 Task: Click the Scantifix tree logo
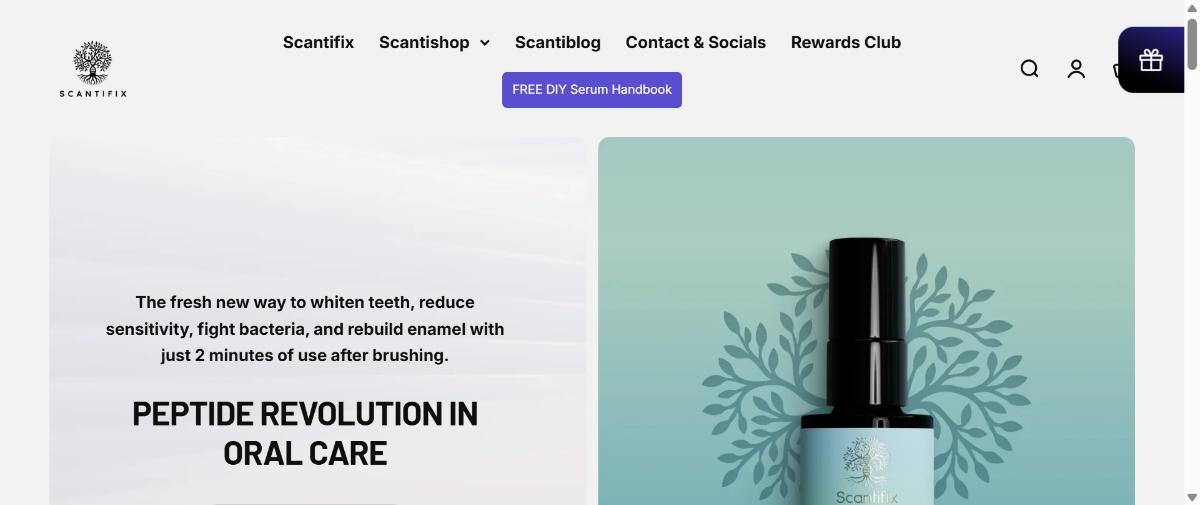(93, 69)
